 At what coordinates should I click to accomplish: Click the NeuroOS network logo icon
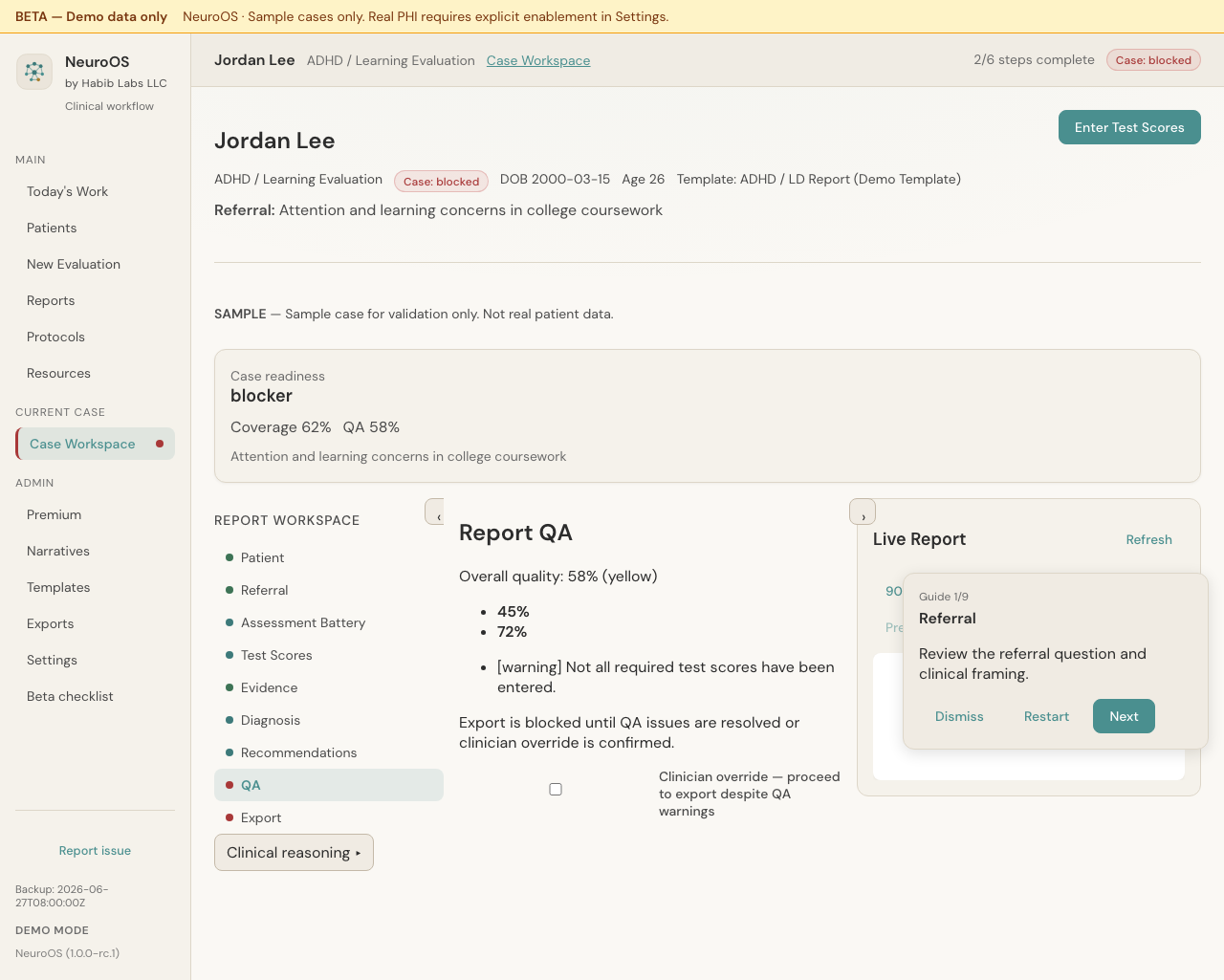coord(34,72)
